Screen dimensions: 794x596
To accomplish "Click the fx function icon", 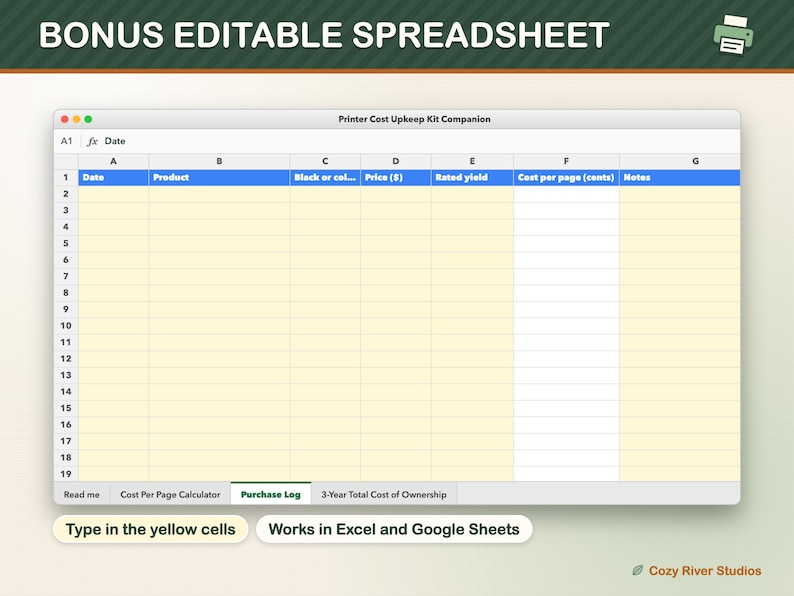I will point(92,141).
